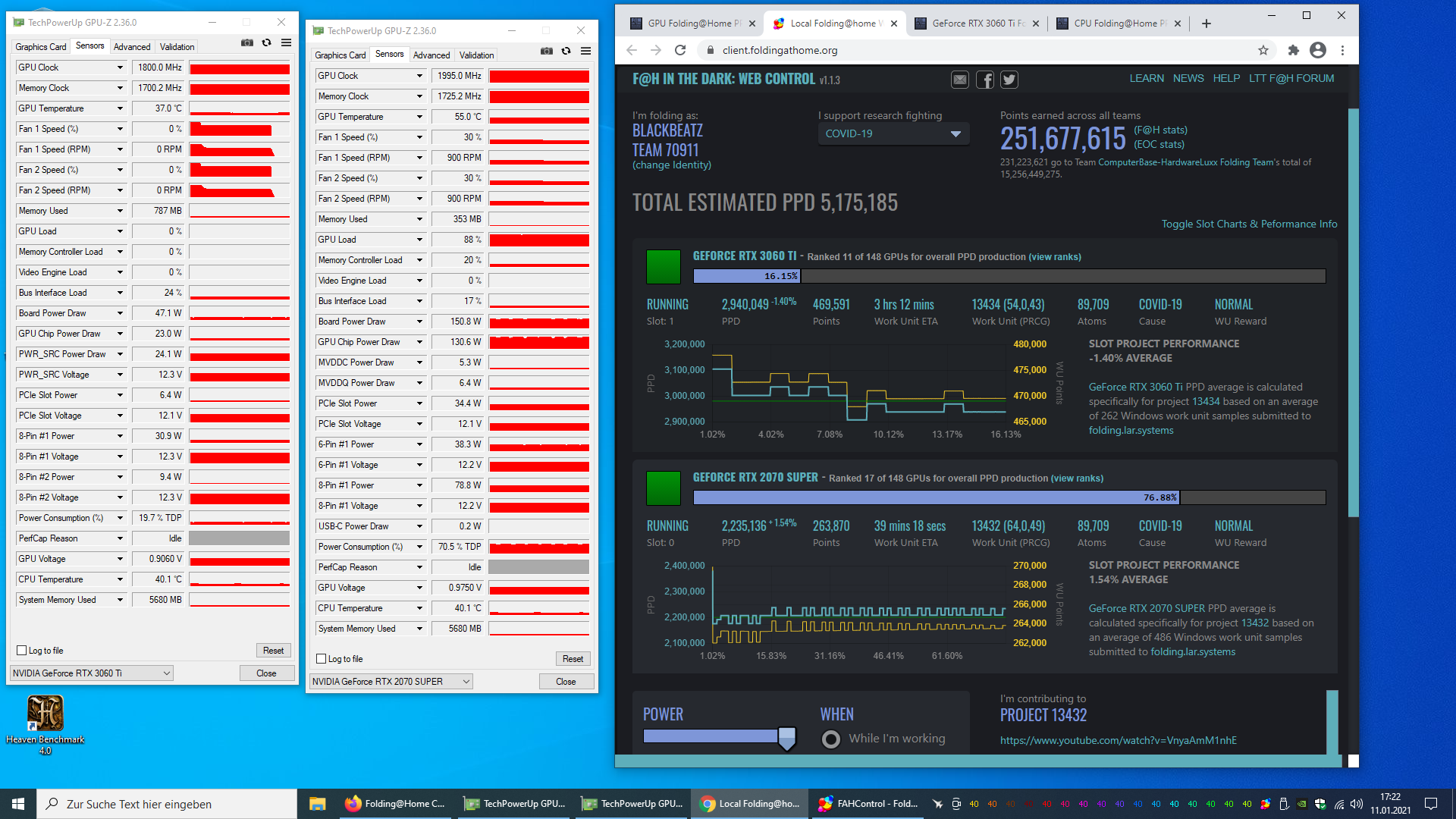Select the While I'm working radio option
The width and height of the screenshot is (1456, 819).
pyautogui.click(x=831, y=739)
